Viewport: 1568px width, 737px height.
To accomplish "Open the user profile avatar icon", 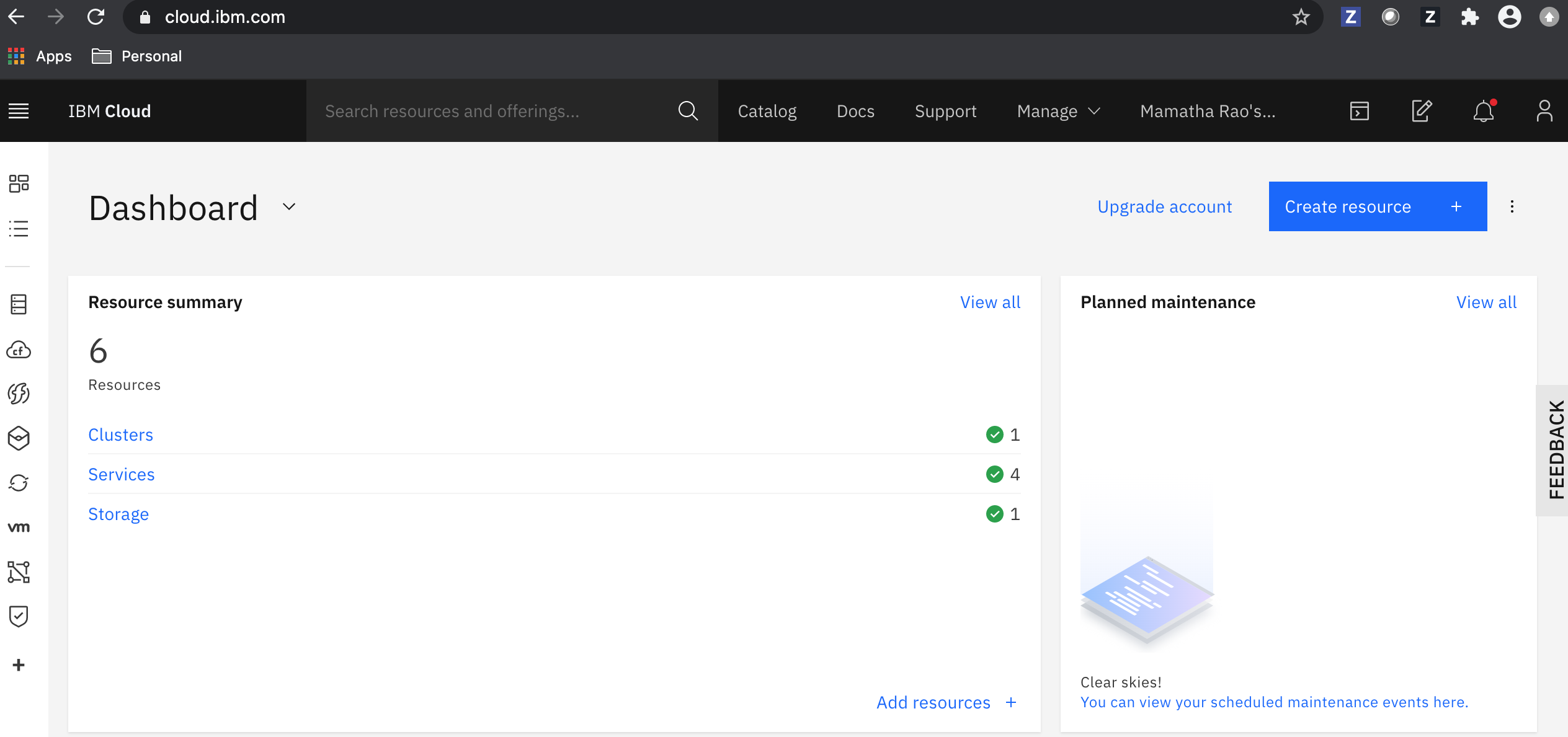I will click(1544, 112).
